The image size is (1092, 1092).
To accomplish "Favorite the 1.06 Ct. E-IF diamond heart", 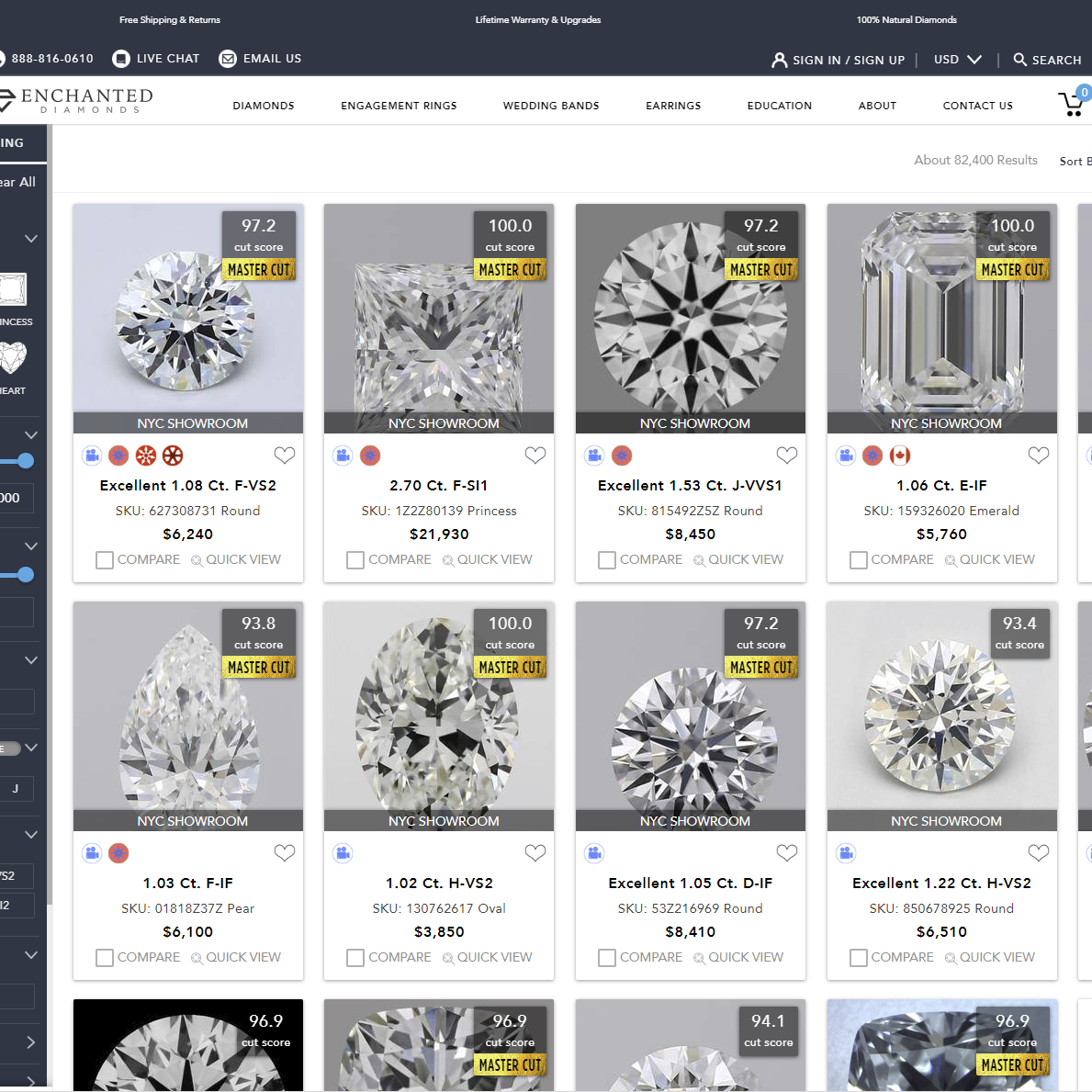I will pyautogui.click(x=1038, y=455).
